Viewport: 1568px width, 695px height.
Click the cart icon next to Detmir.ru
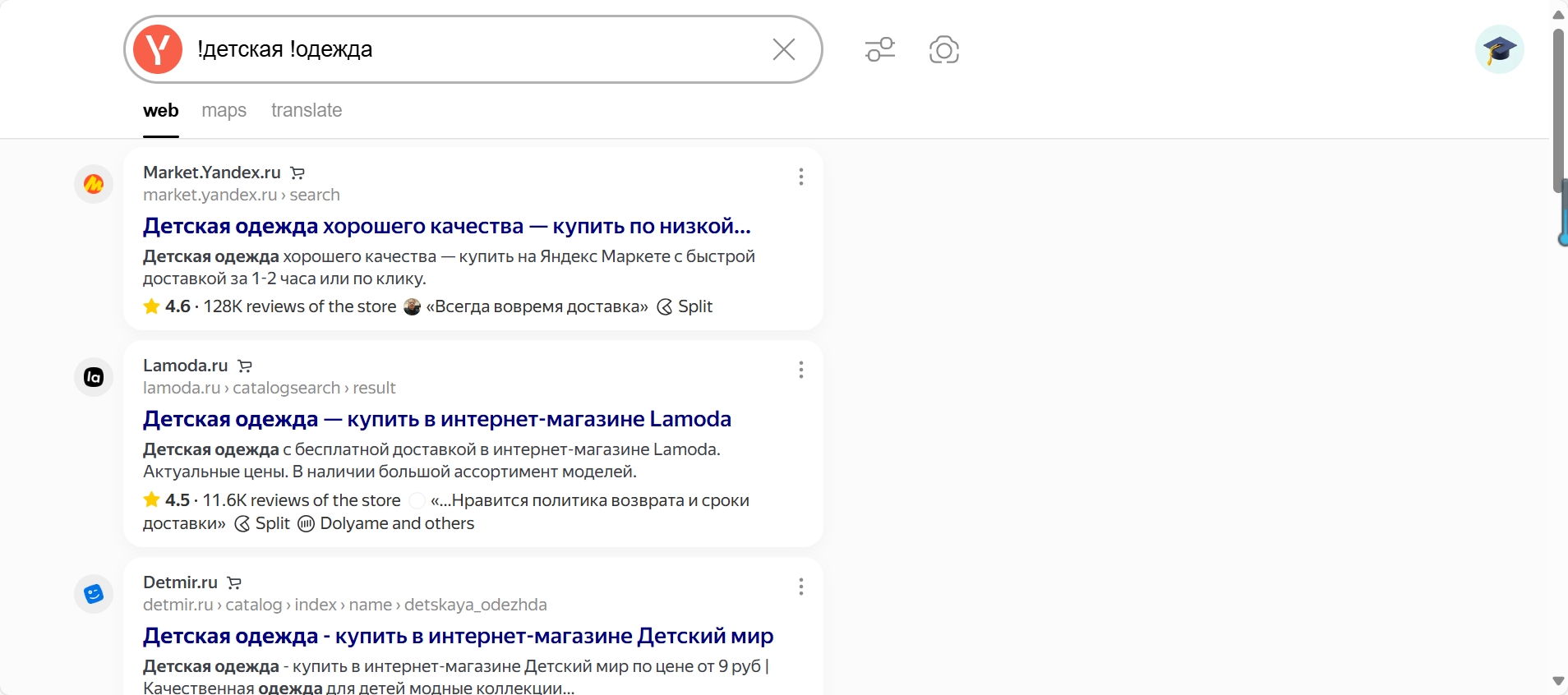pos(234,583)
